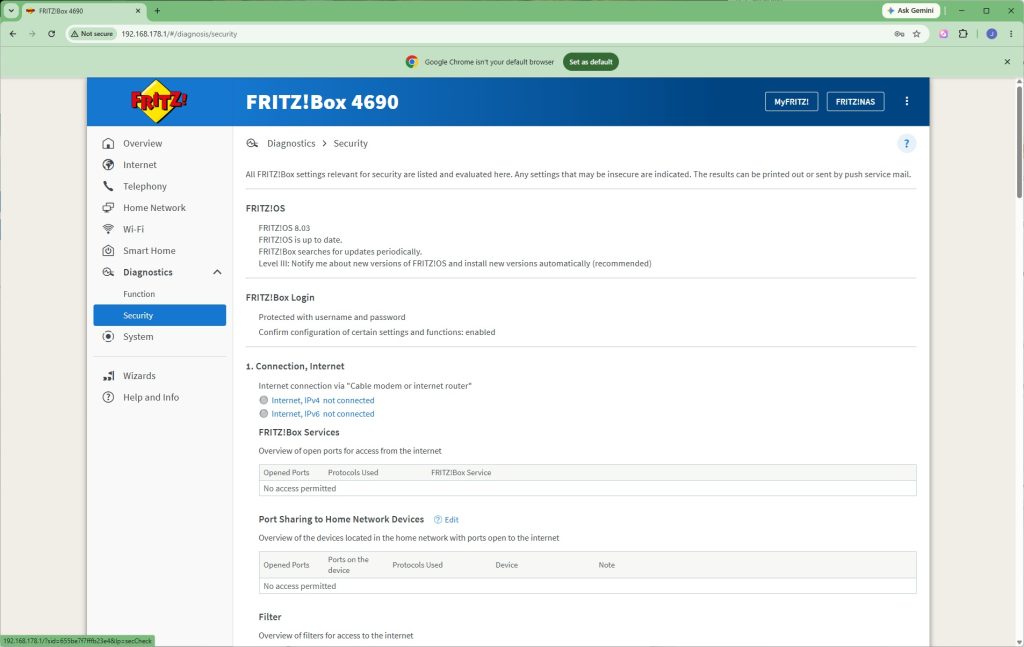Viewport: 1024px width, 647px height.
Task: Click the page vertical scrollbar
Action: (x=1019, y=140)
